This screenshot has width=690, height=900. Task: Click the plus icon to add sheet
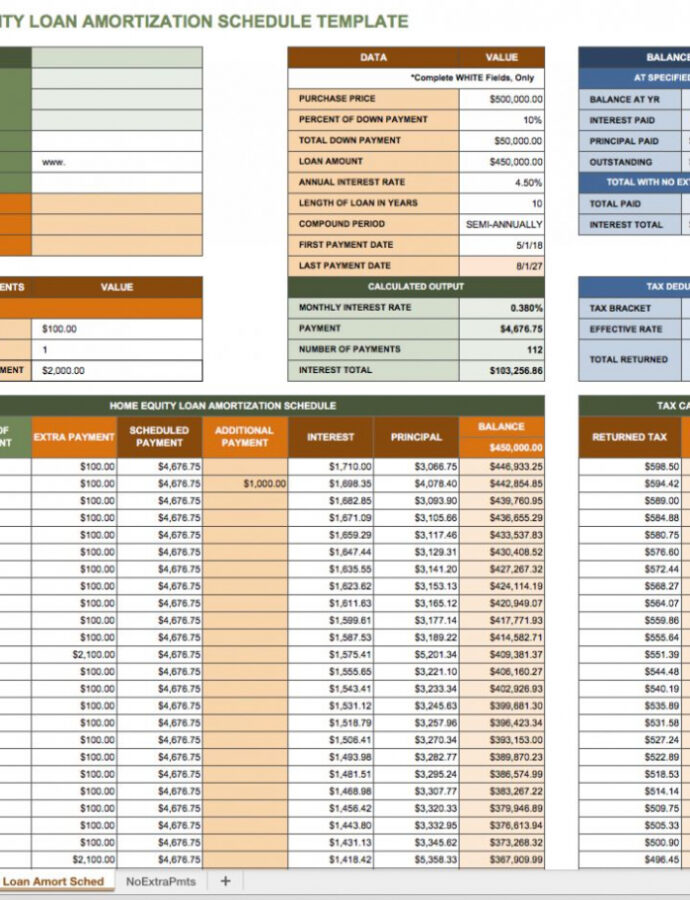225,881
